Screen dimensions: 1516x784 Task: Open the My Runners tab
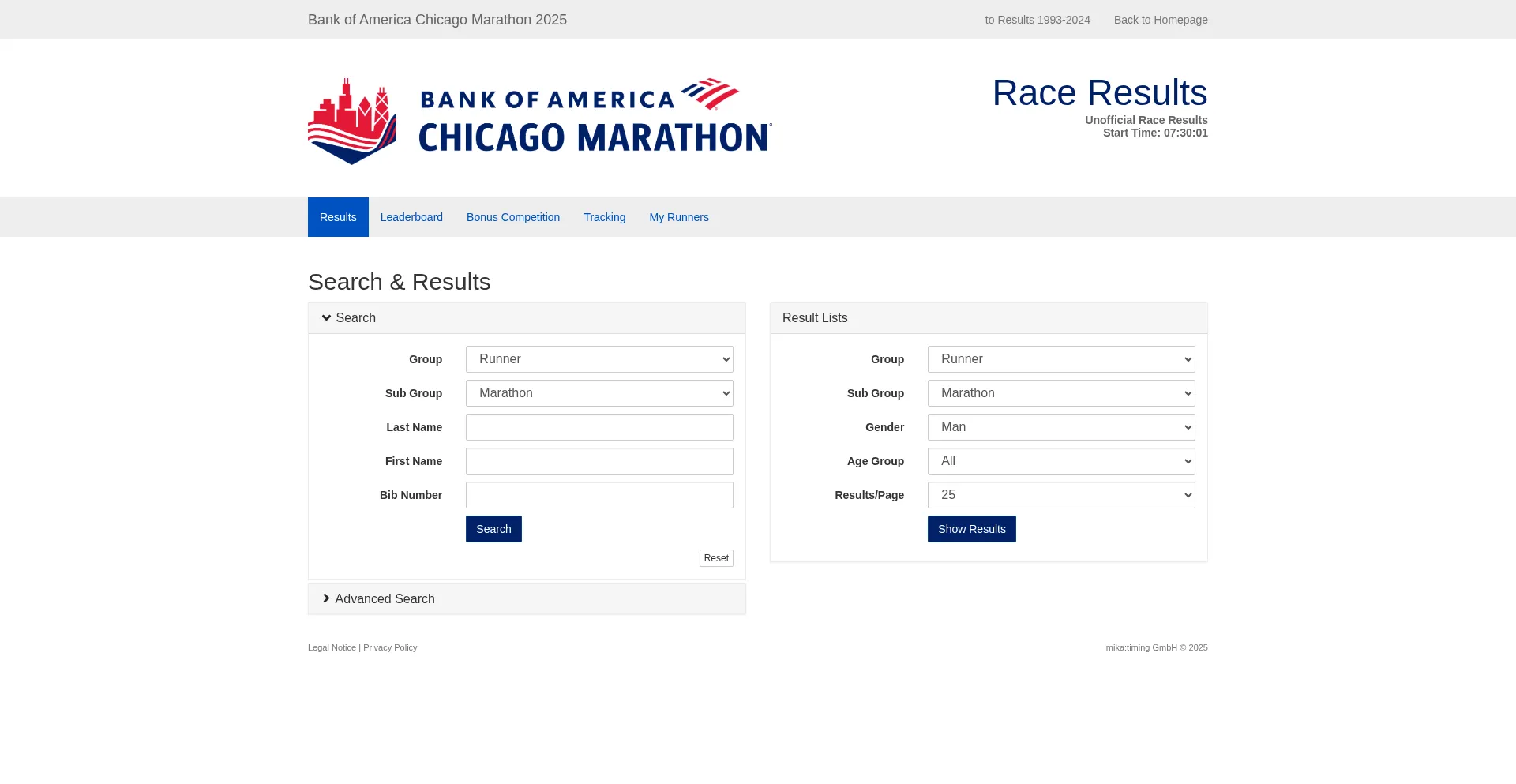pyautogui.click(x=679, y=217)
